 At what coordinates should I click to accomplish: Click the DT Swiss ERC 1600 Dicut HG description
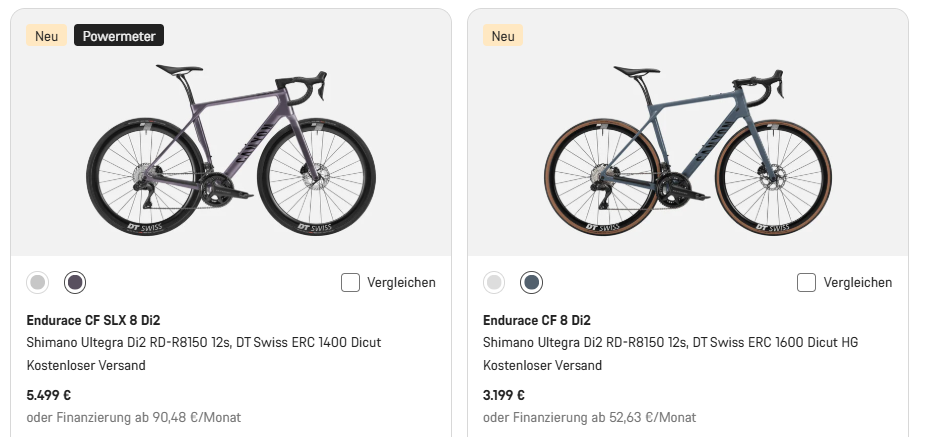(x=670, y=342)
